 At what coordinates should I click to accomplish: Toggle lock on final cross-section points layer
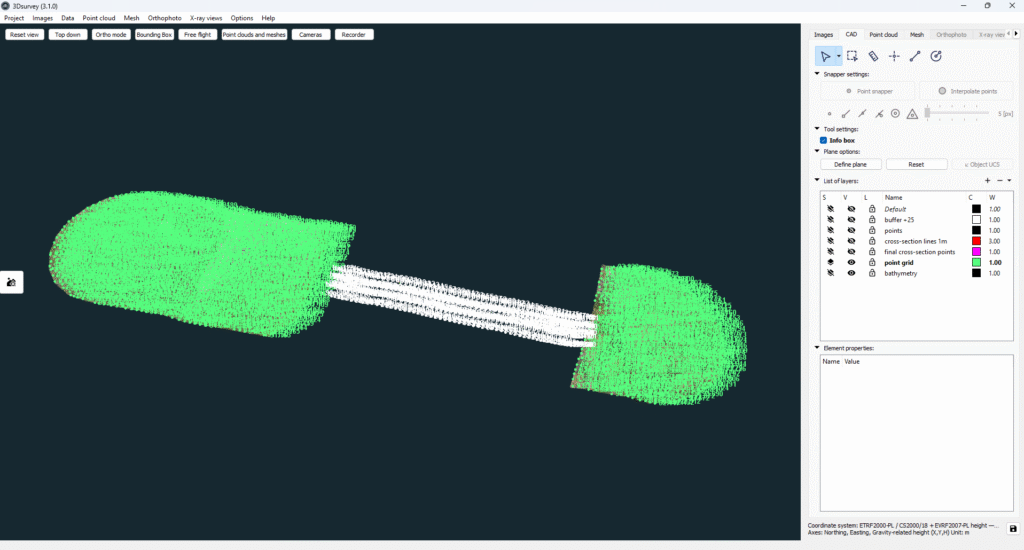click(x=872, y=251)
